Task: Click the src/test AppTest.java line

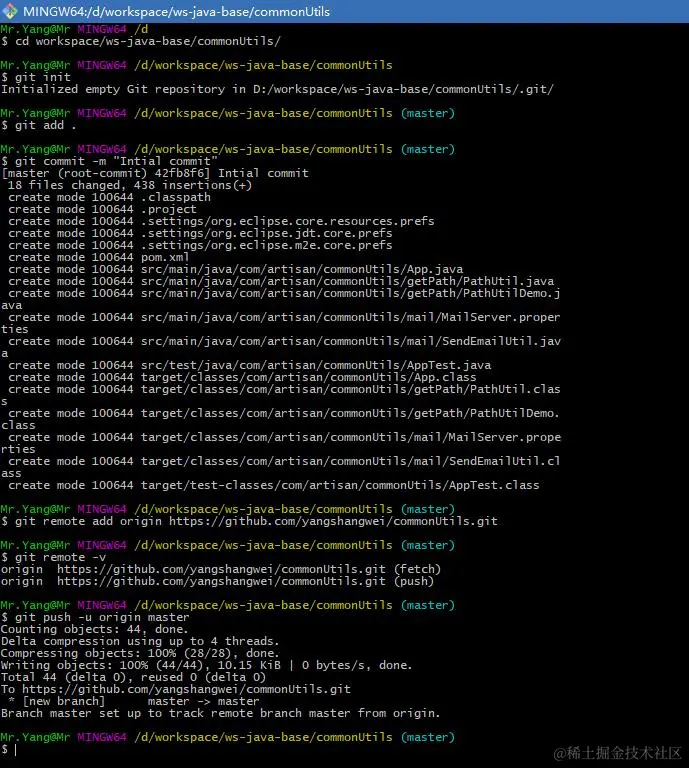Action: 250,365
